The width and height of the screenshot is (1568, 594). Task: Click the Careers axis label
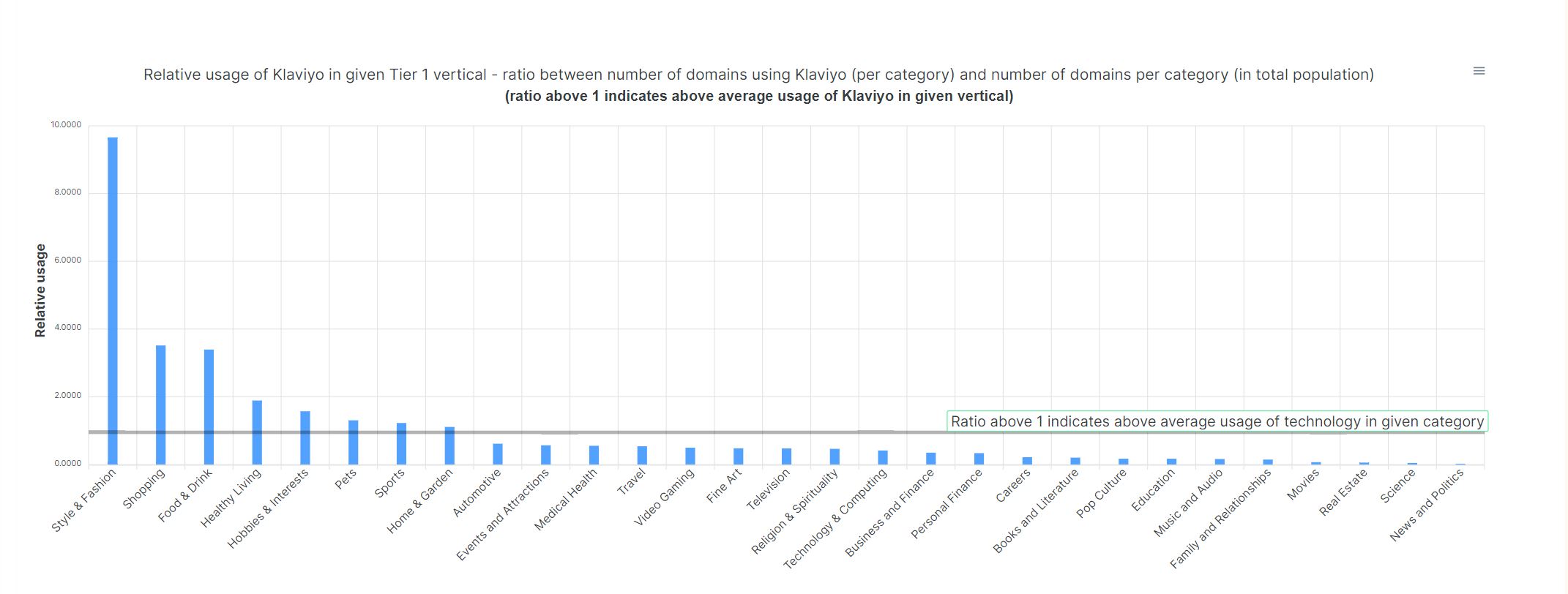[x=1013, y=486]
